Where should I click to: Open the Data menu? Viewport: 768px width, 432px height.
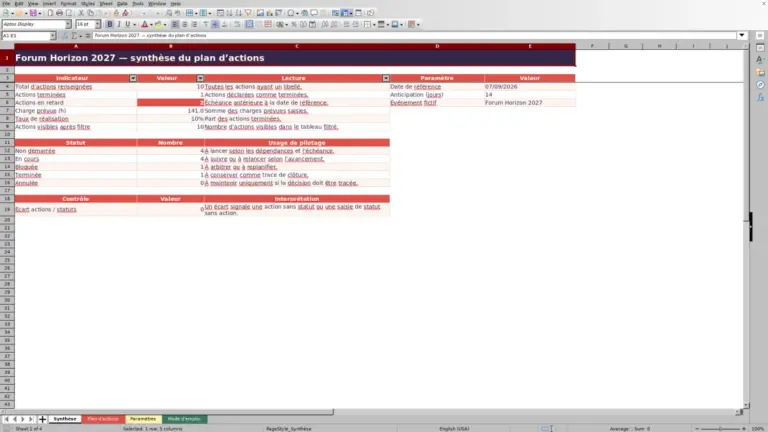pos(122,3)
